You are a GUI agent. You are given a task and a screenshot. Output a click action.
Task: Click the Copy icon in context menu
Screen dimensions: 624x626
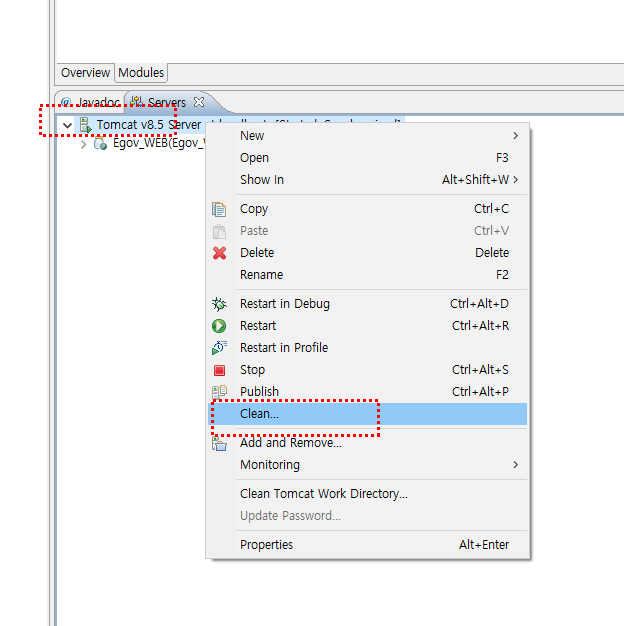(219, 209)
